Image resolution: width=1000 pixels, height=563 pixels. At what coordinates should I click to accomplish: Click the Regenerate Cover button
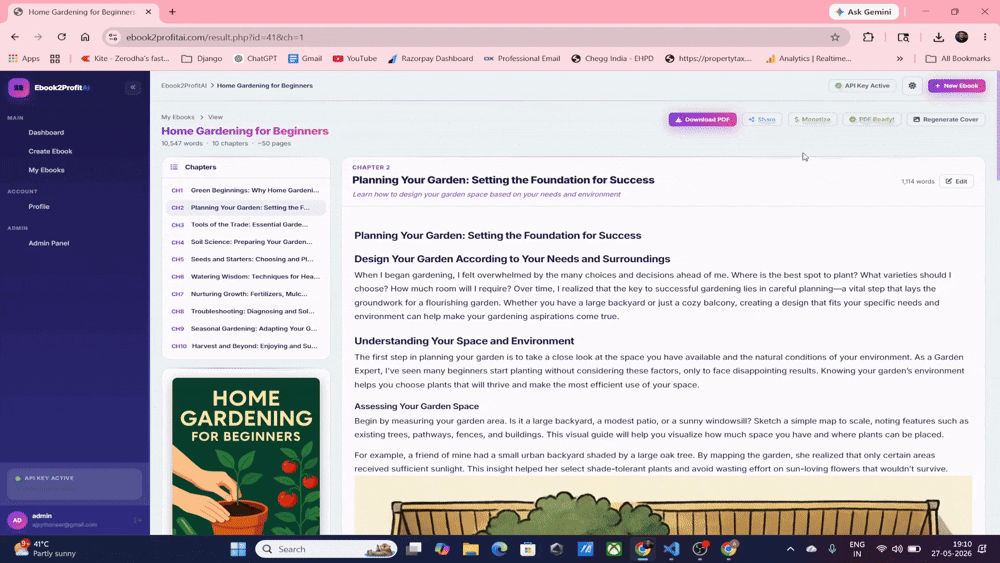point(946,119)
